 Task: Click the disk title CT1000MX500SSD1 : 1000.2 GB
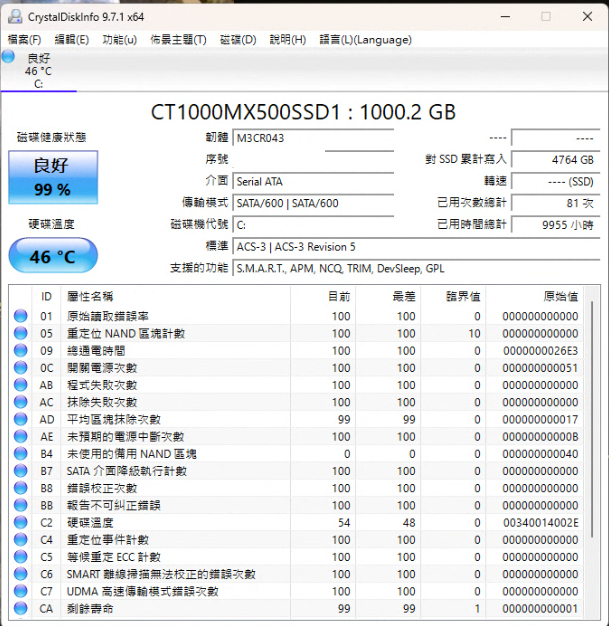coord(303,112)
